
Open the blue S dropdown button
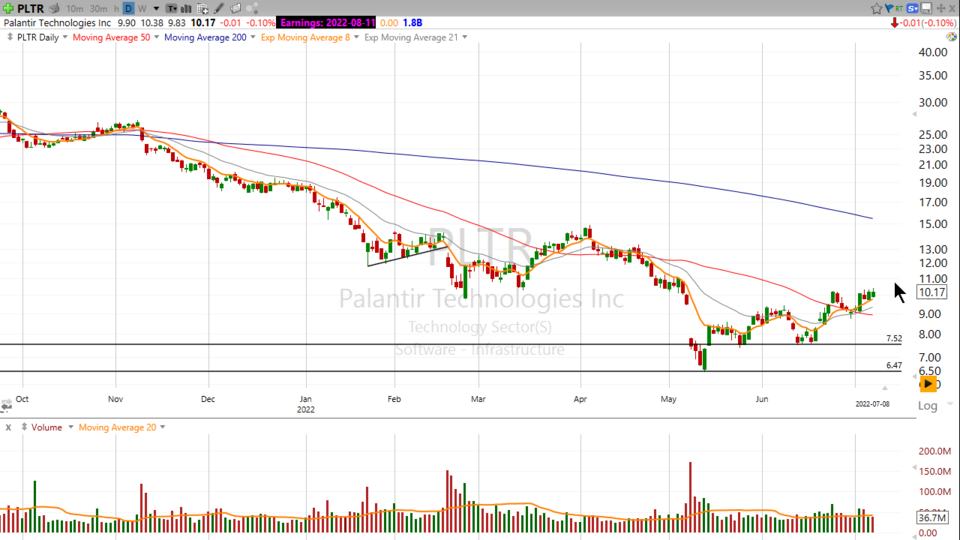point(913,9)
